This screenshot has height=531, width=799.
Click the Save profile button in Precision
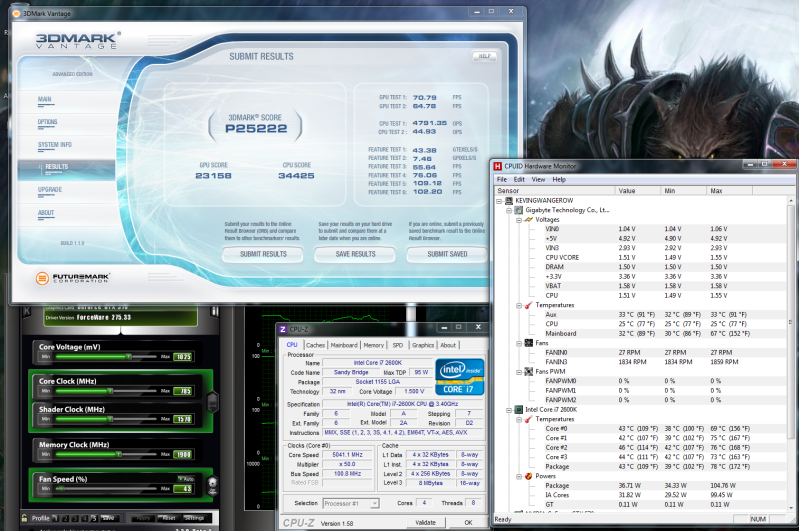[x=108, y=518]
